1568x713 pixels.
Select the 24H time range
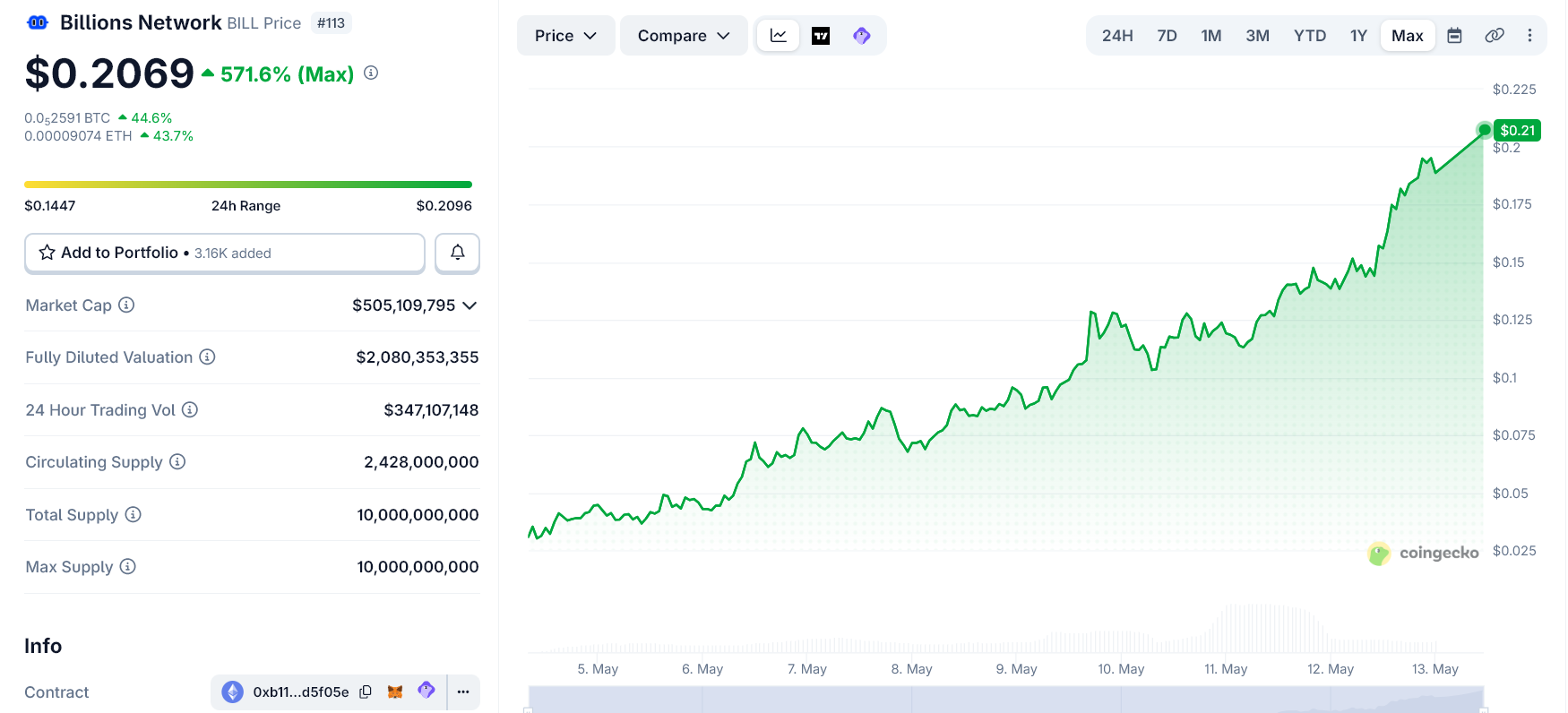1117,36
